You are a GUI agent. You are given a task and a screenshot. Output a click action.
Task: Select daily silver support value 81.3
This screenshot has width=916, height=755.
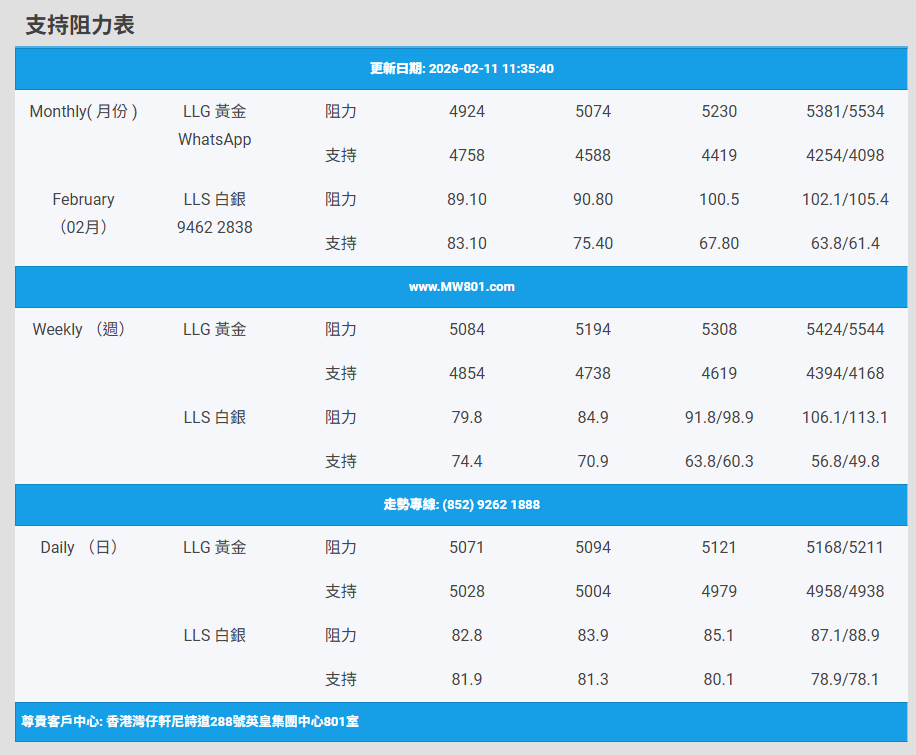[593, 680]
